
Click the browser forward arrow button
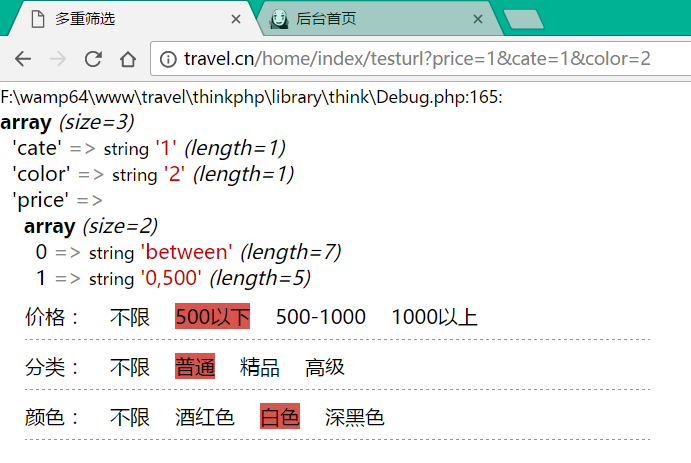(x=58, y=59)
